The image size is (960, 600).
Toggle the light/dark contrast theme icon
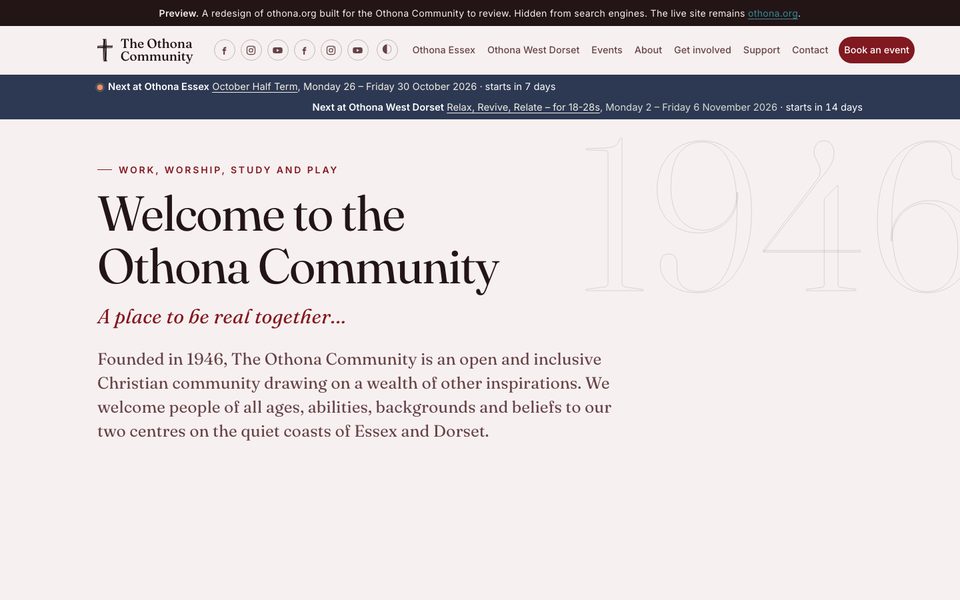(387, 50)
